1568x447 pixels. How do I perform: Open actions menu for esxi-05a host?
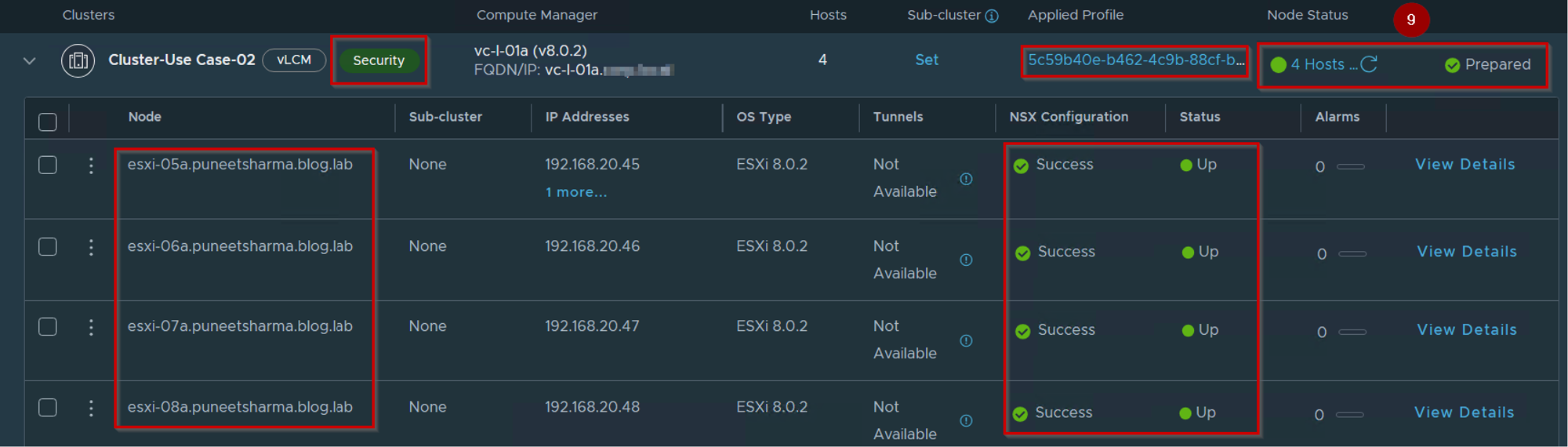[x=91, y=165]
